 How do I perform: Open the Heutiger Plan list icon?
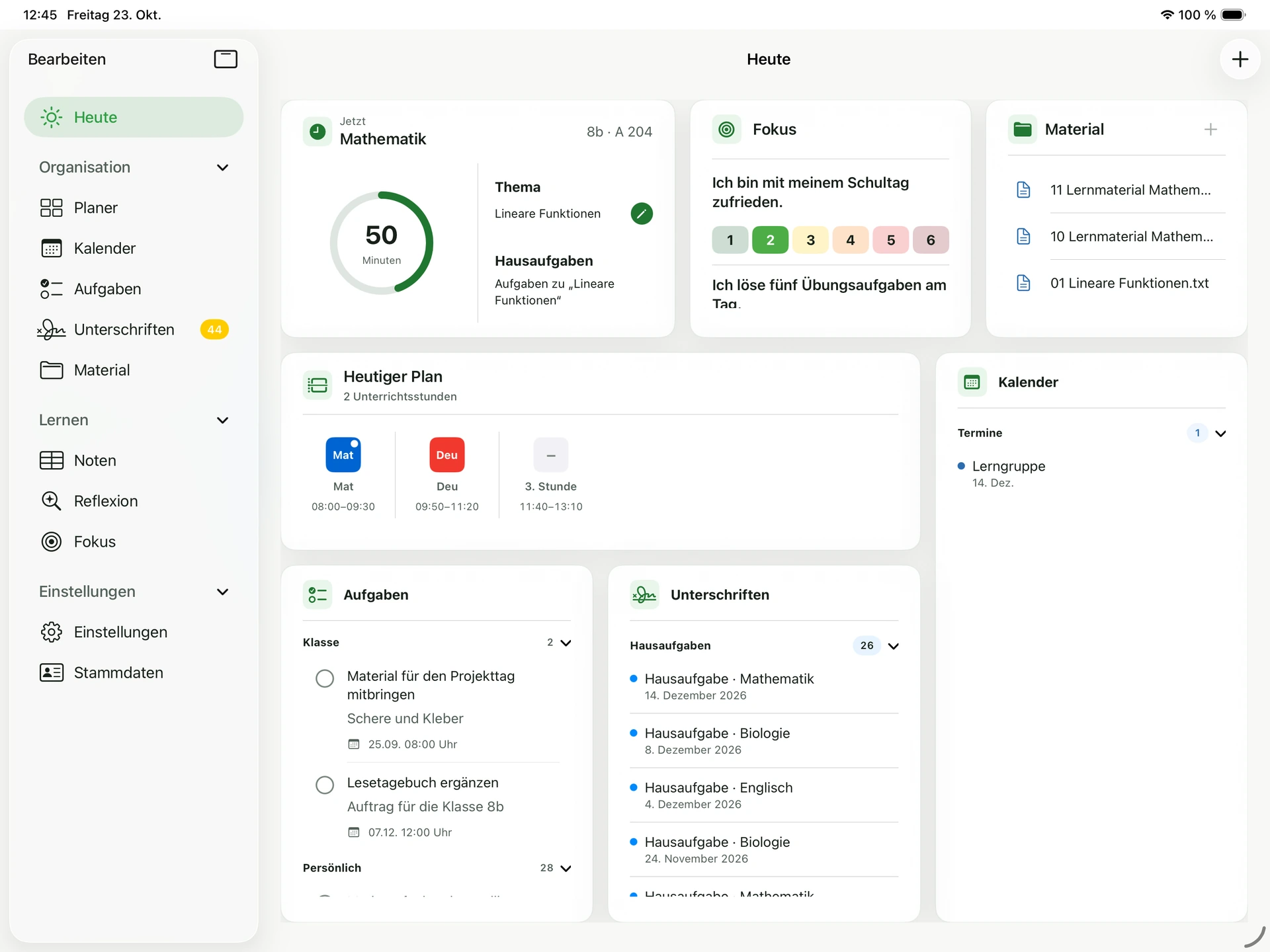coord(317,385)
